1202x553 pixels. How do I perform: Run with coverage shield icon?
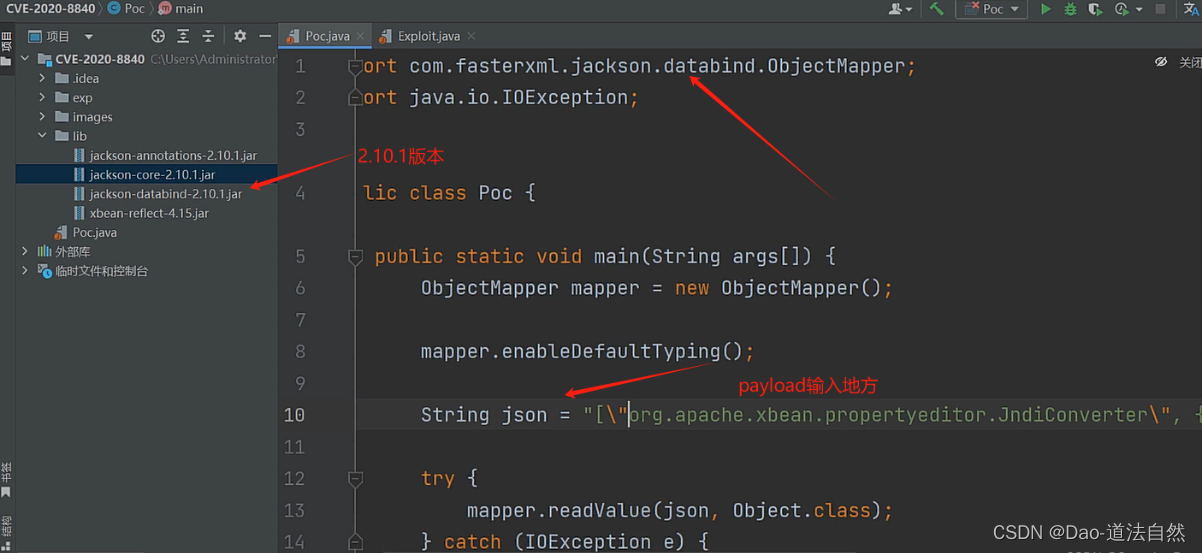(x=1095, y=9)
